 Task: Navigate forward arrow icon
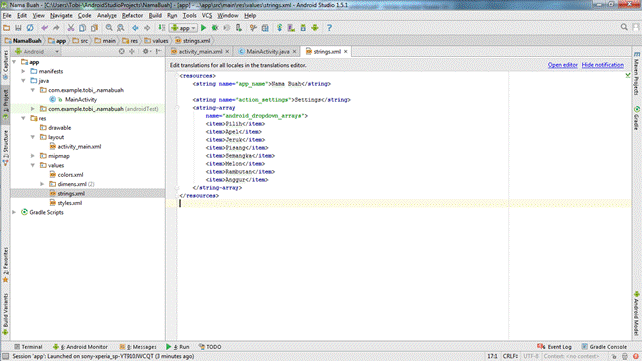147,28
